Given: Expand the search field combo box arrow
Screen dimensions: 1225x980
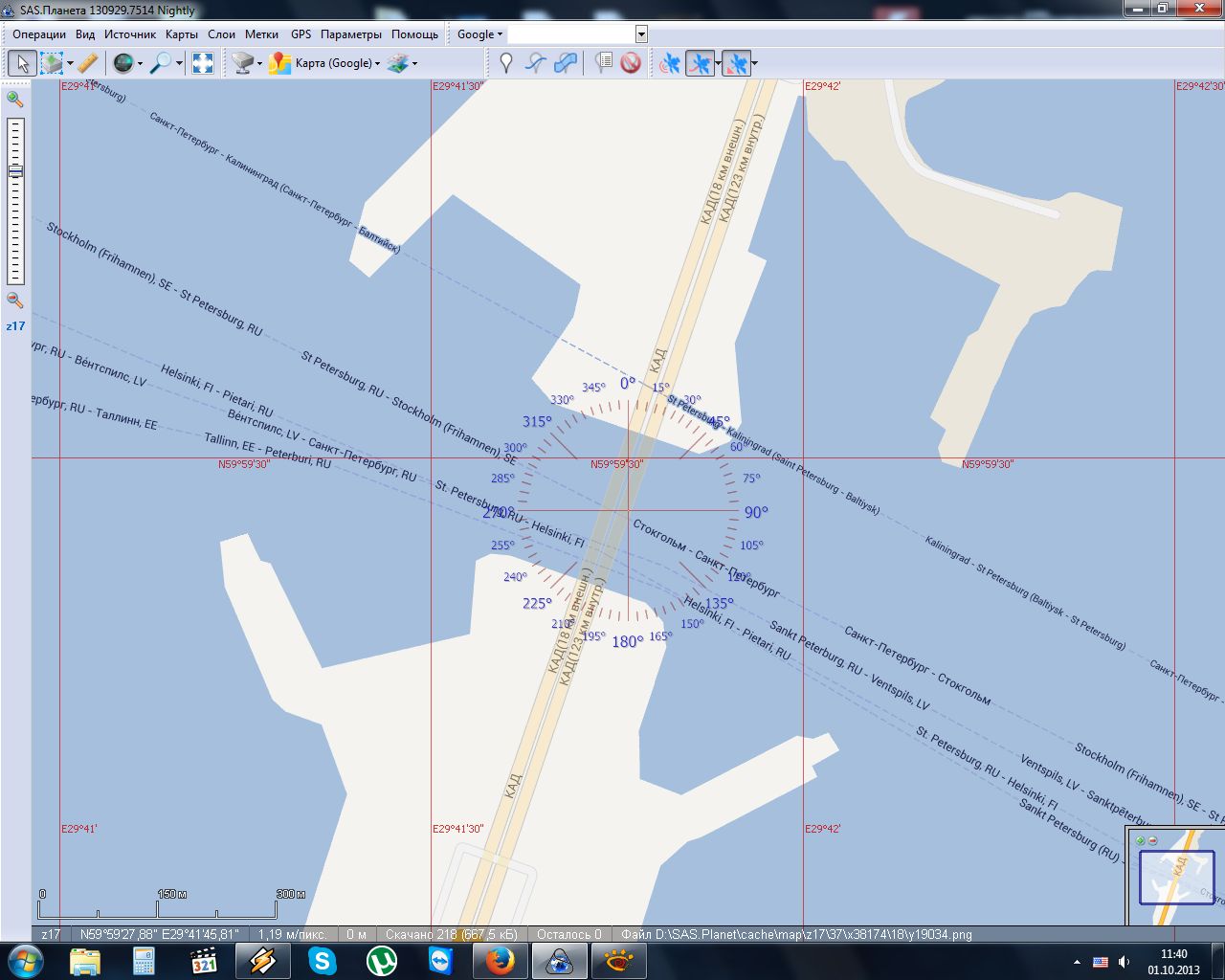Looking at the screenshot, I should (641, 34).
